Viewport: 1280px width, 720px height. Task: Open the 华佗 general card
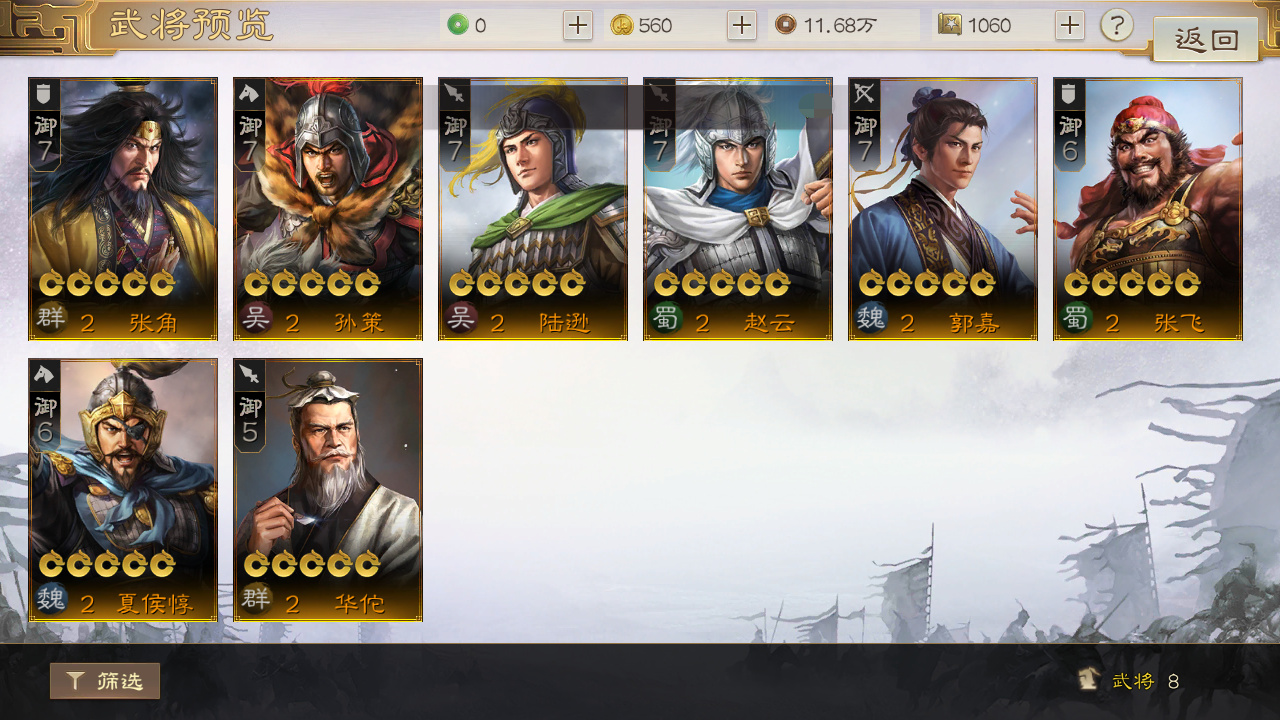[x=328, y=490]
